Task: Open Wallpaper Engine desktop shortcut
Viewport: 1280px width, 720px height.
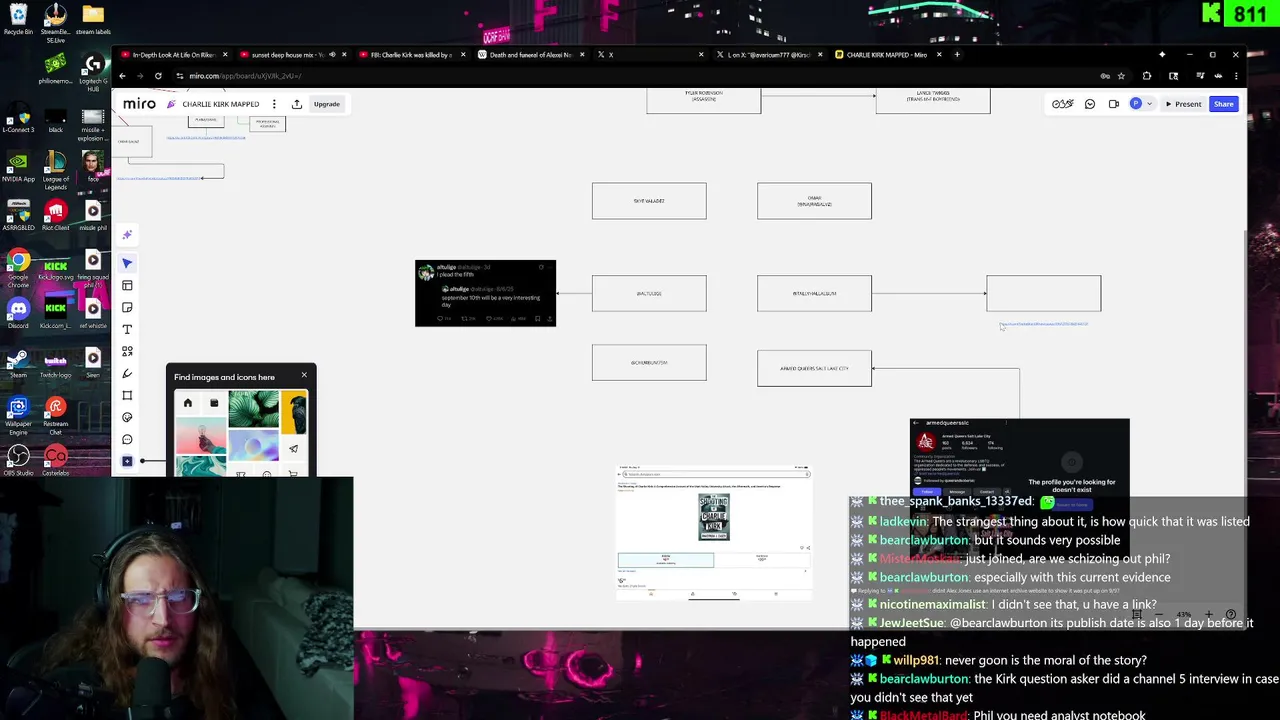Action: 18,414
